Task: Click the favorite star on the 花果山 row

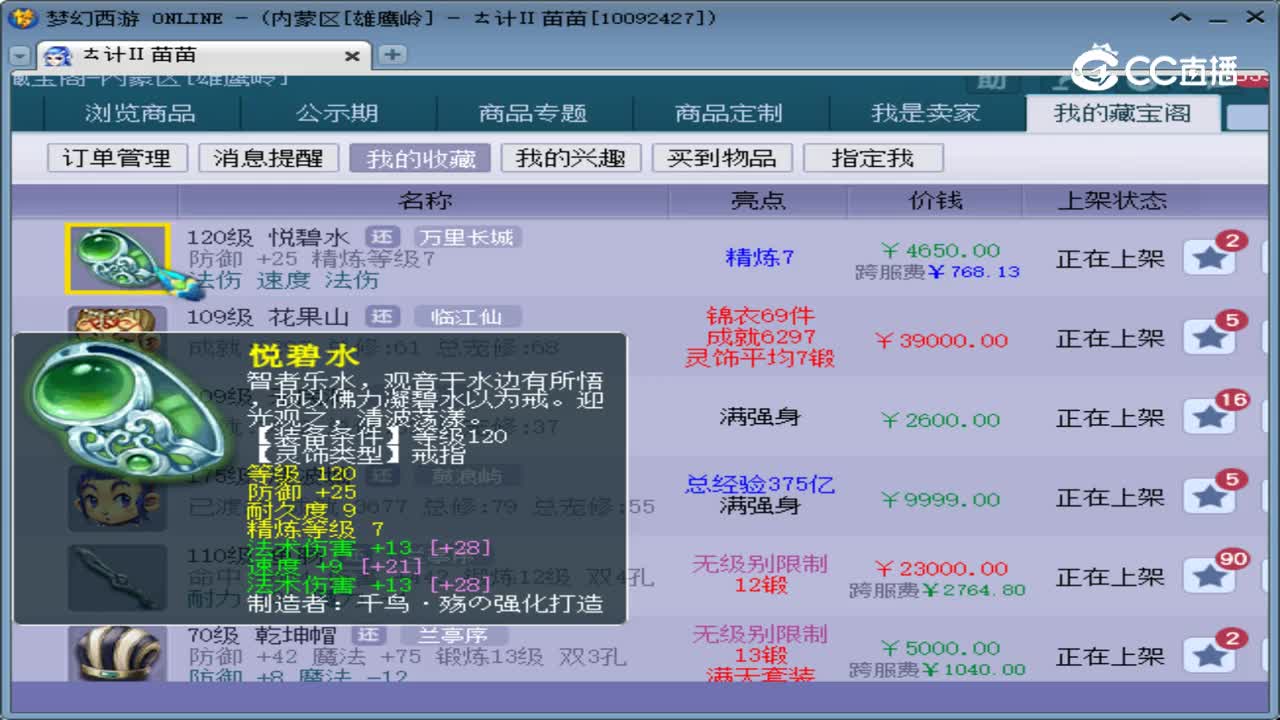Action: [x=1210, y=338]
